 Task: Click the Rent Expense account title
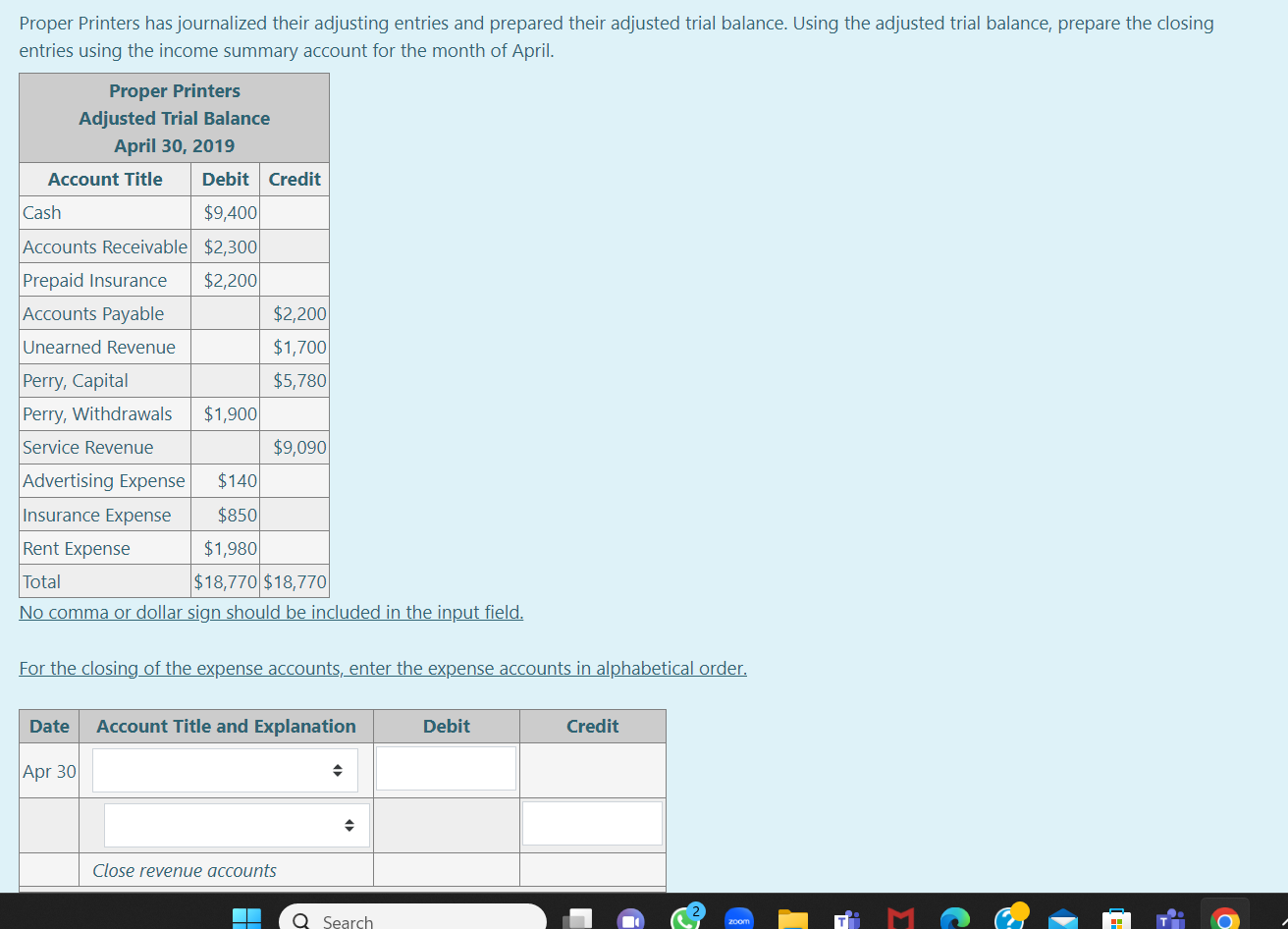pos(77,548)
